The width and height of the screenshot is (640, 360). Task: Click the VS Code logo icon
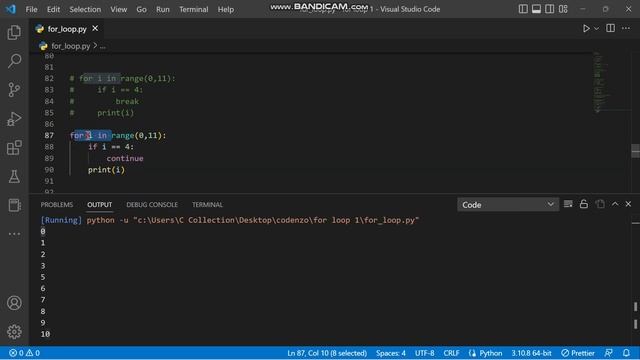(x=11, y=9)
